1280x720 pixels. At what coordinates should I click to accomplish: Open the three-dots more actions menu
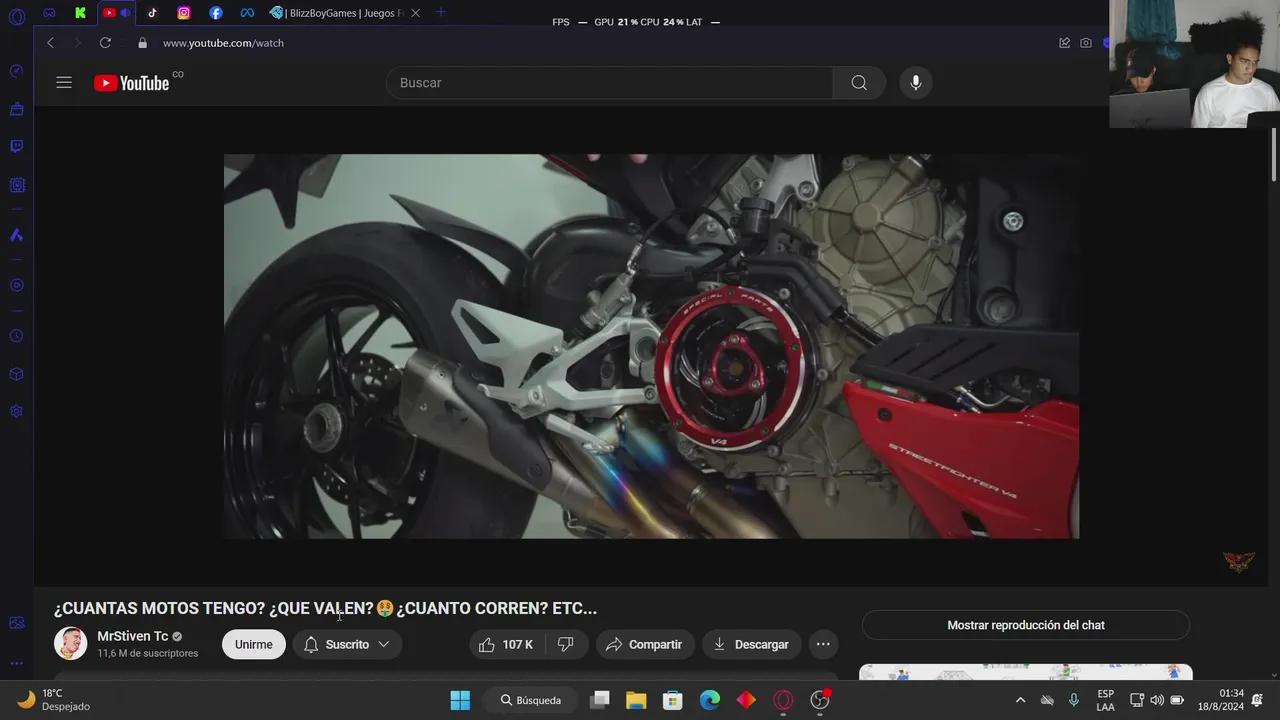pos(823,645)
